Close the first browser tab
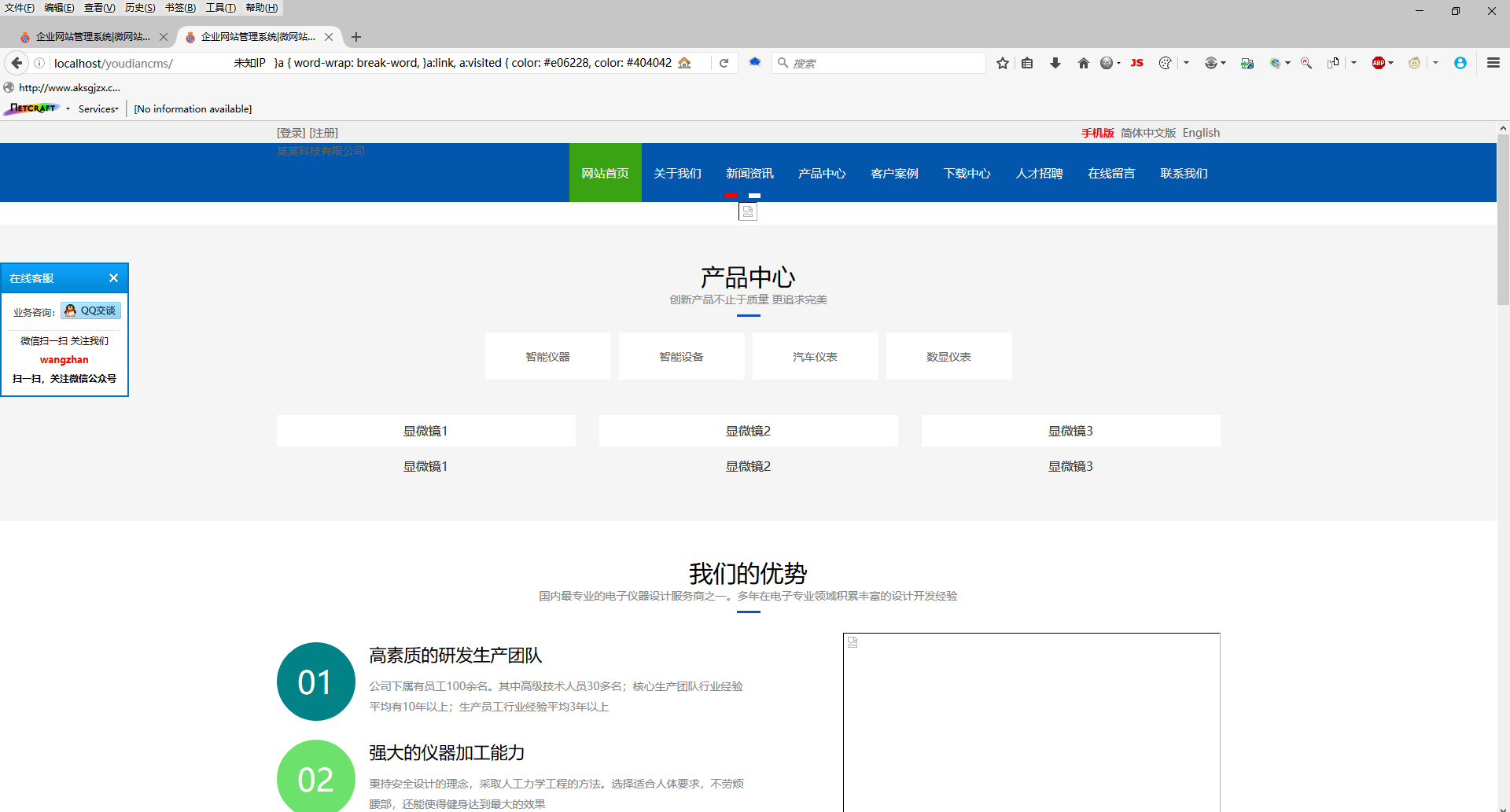Image resolution: width=1510 pixels, height=812 pixels. [164, 37]
